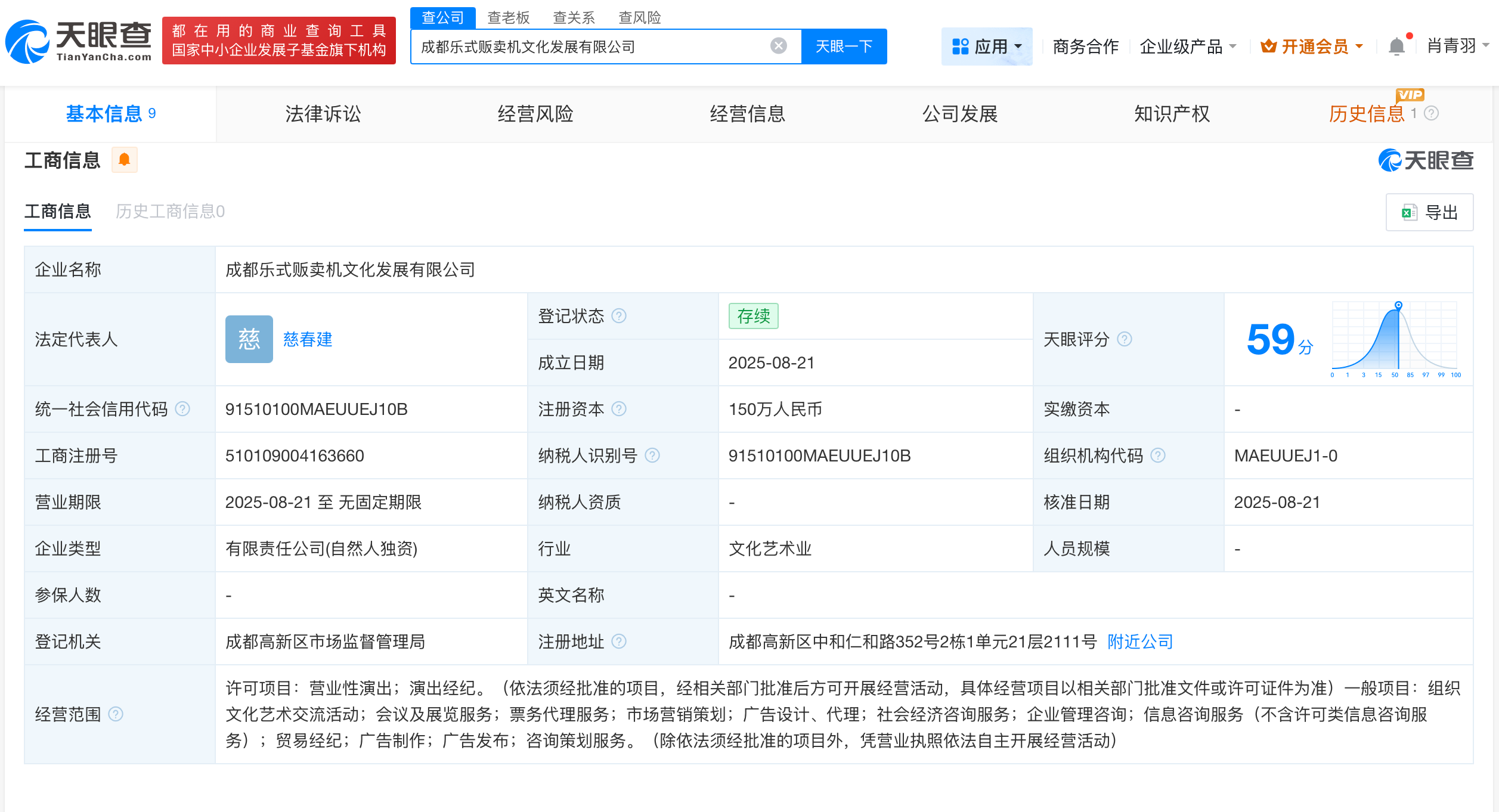Viewport: 1499px width, 812px height.
Task: Click the 慈 avatar of the legal representative
Action: coord(249,339)
